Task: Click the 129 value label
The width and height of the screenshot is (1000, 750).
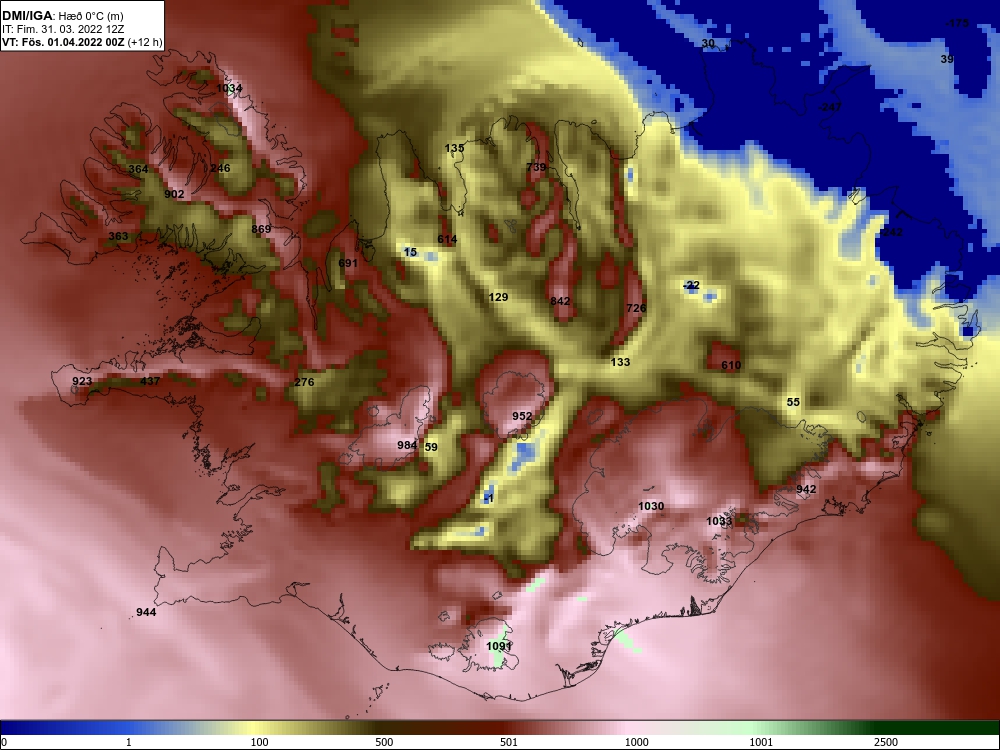Action: tap(498, 297)
